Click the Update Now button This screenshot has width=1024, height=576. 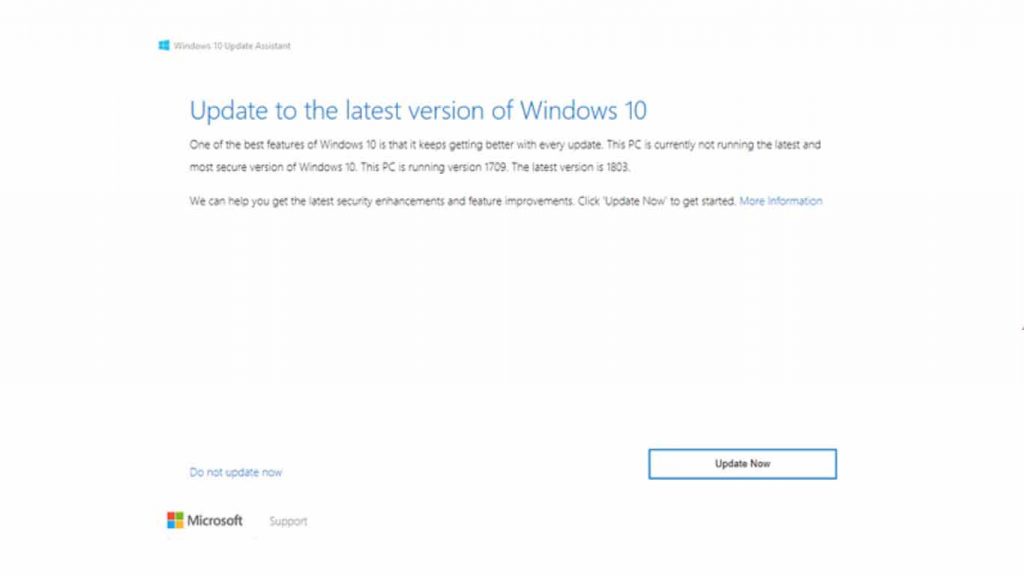(x=742, y=464)
